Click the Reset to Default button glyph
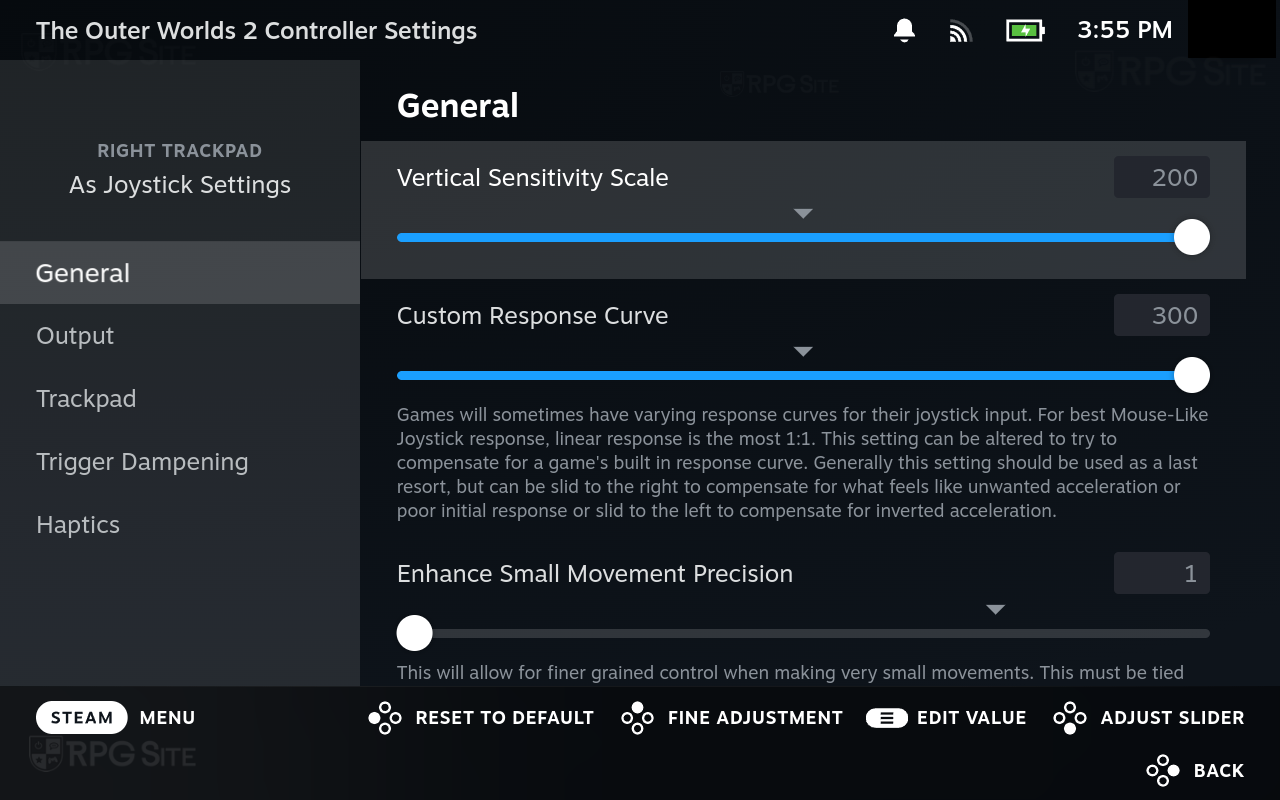 (x=385, y=718)
